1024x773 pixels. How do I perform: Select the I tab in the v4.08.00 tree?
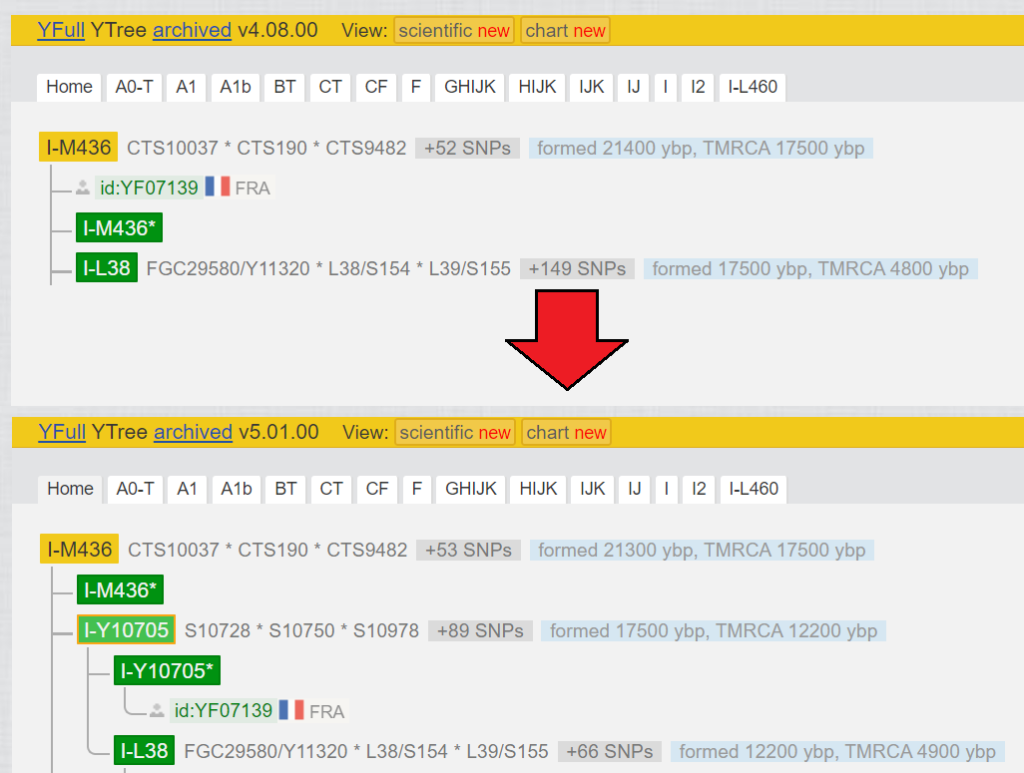[665, 87]
